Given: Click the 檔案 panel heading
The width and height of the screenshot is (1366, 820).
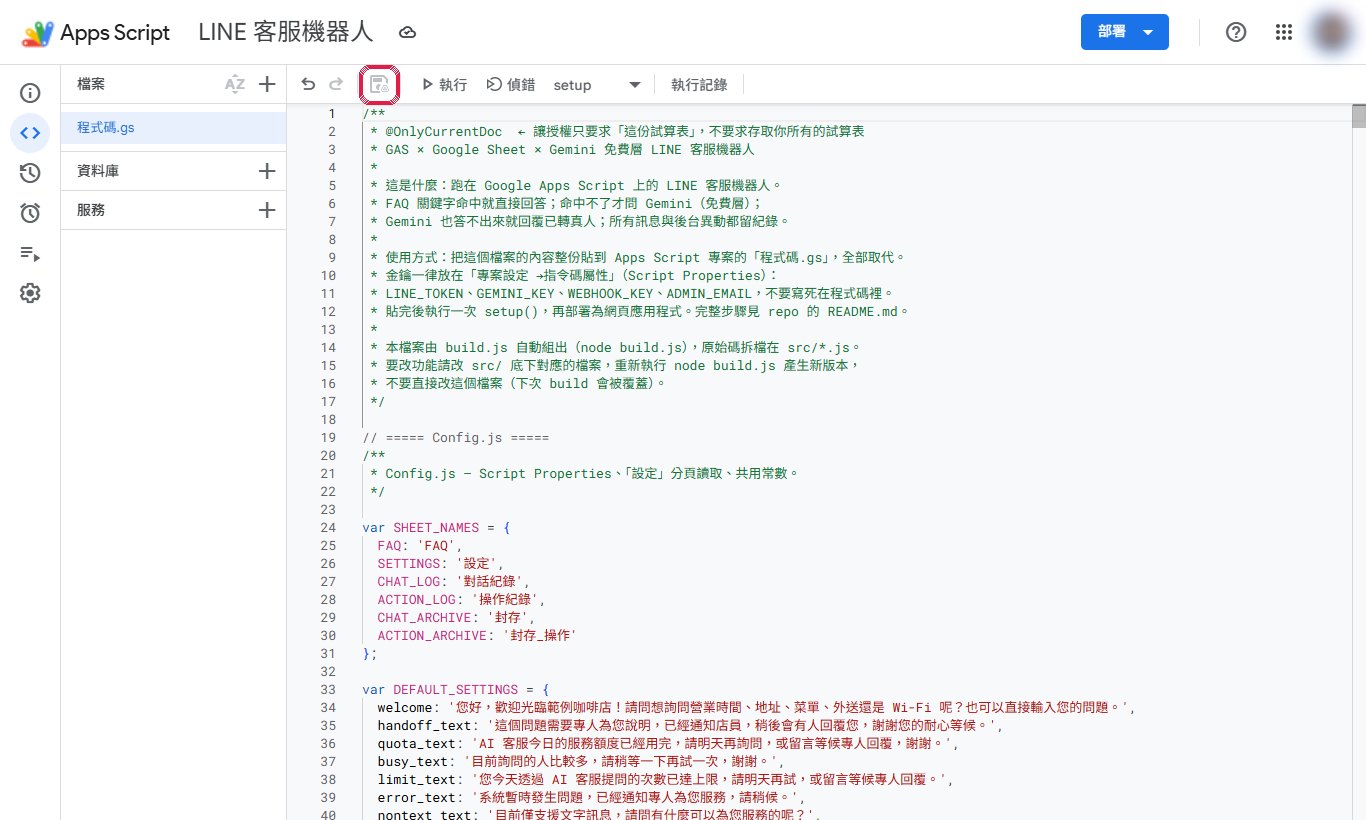Looking at the screenshot, I should (x=91, y=85).
